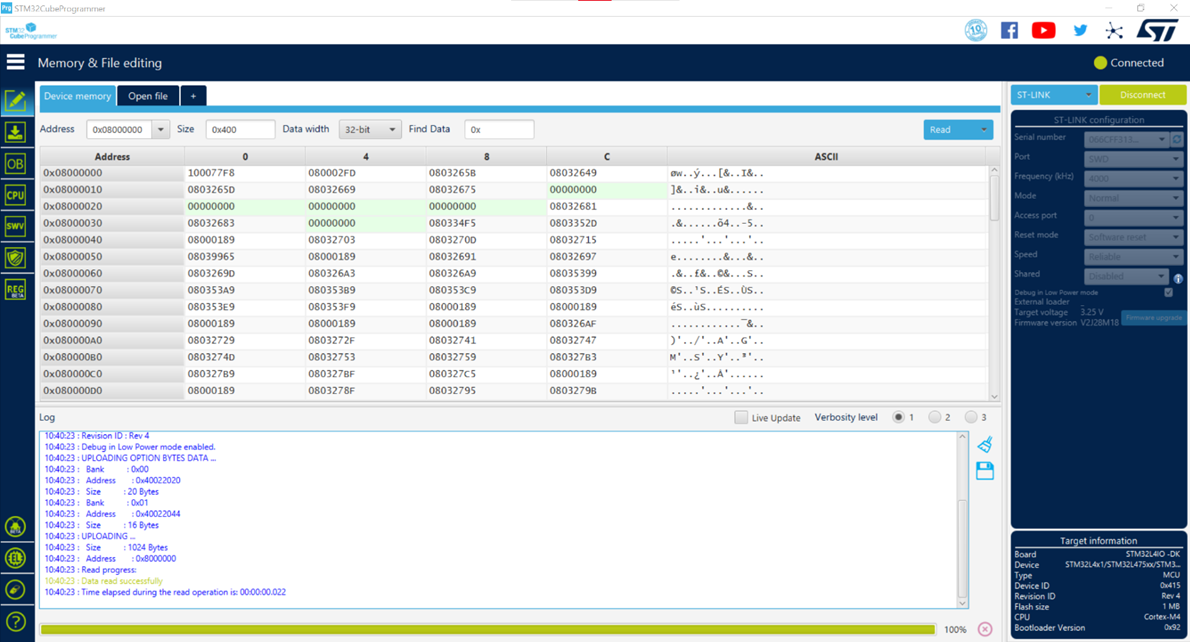The width and height of the screenshot is (1190, 642).
Task: Open the Port SWD dropdown
Action: point(1133,159)
